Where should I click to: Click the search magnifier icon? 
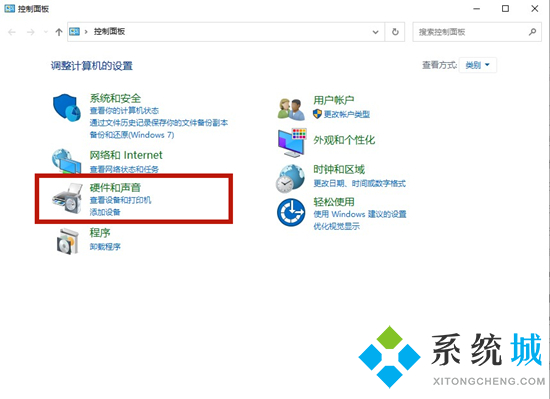click(x=532, y=32)
